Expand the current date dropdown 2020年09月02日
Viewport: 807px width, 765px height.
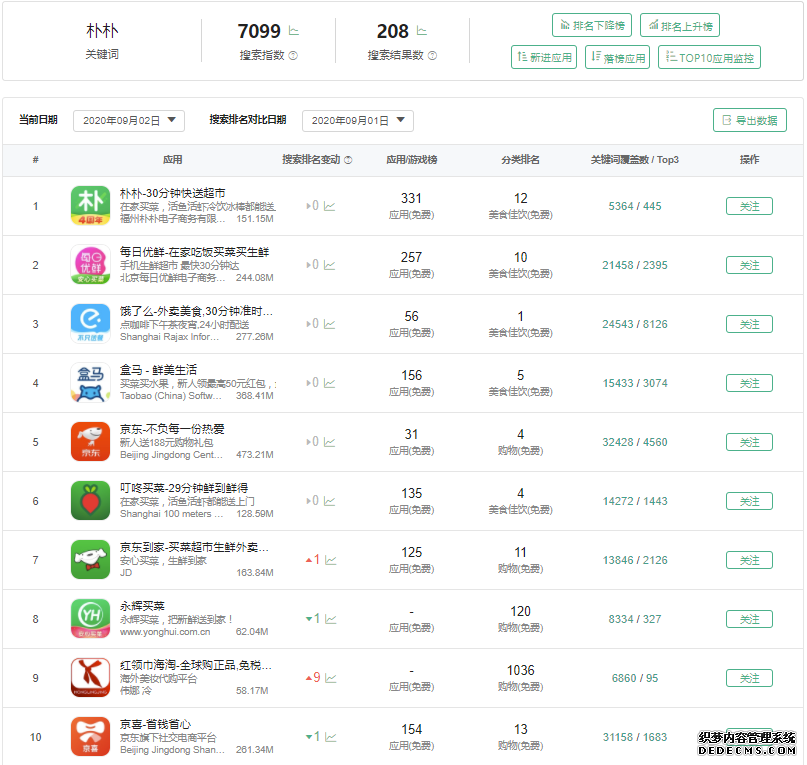pos(128,120)
